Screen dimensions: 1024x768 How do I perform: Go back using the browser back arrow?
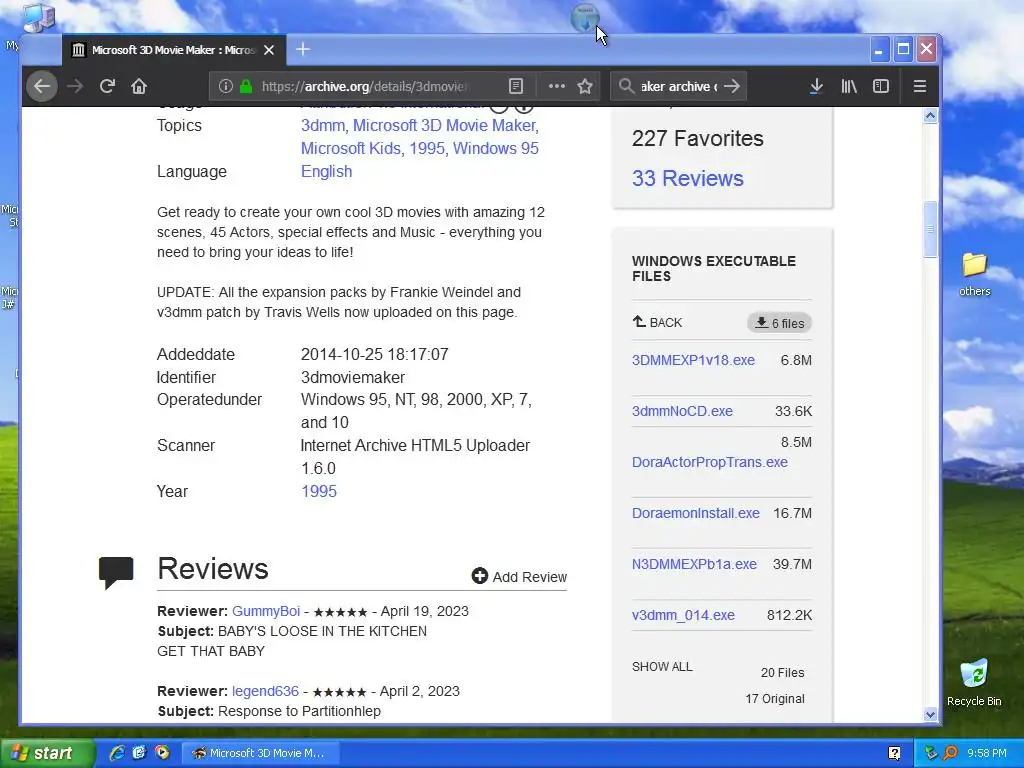point(42,86)
